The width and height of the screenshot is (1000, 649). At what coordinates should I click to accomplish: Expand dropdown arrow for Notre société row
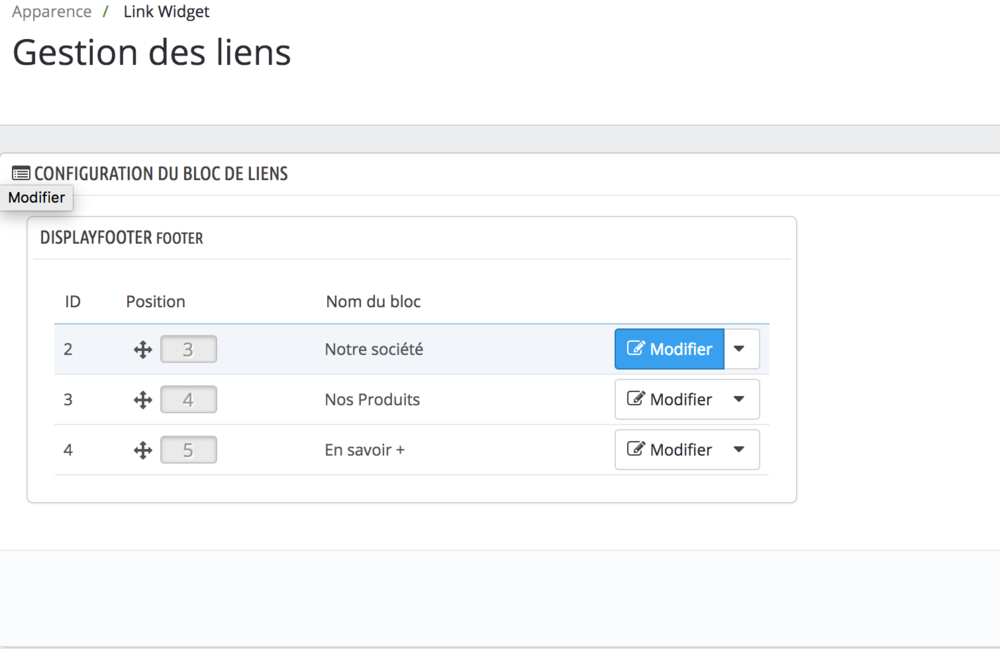pyautogui.click(x=740, y=349)
